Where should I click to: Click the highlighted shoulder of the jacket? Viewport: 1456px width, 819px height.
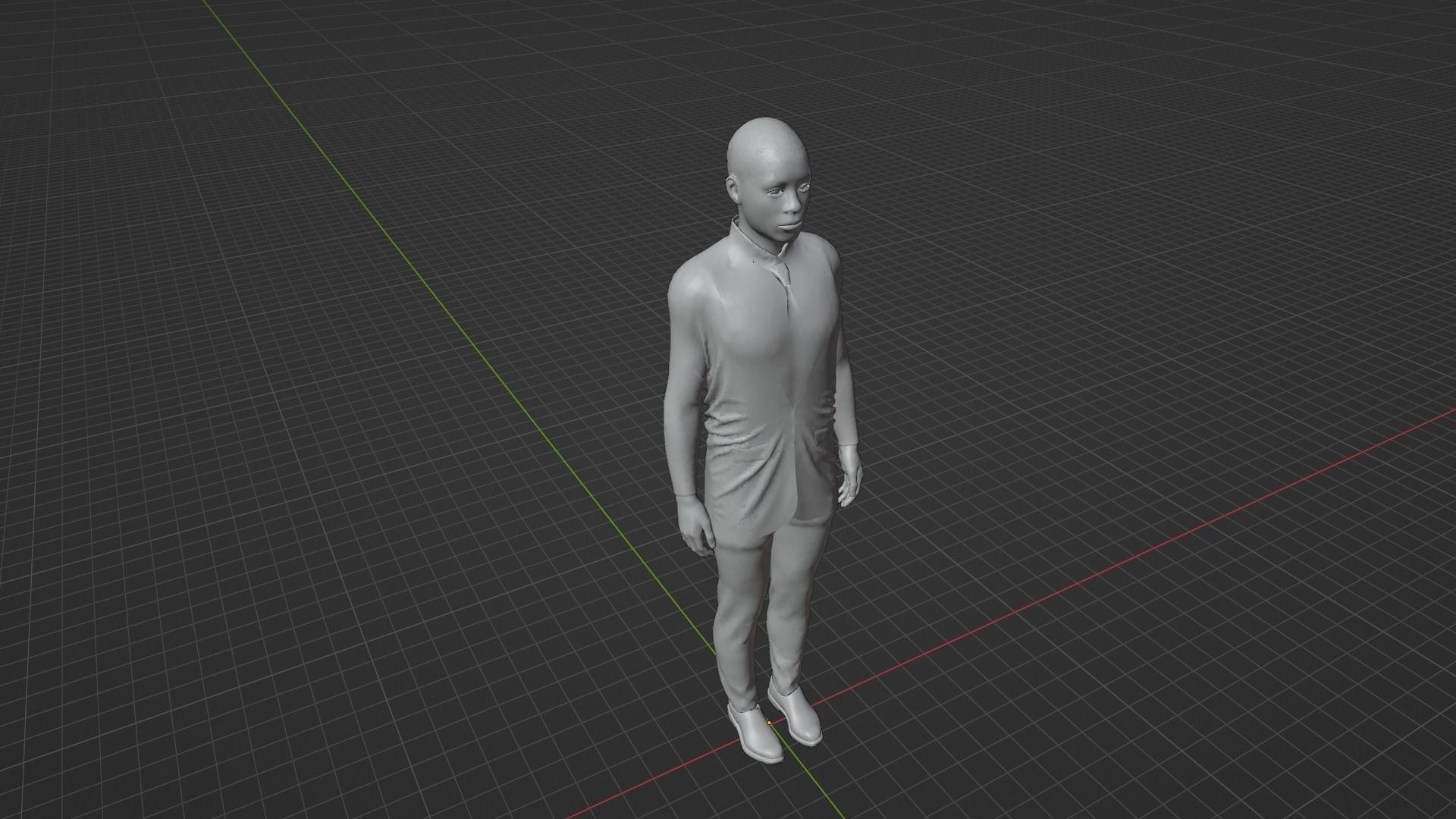click(x=694, y=284)
